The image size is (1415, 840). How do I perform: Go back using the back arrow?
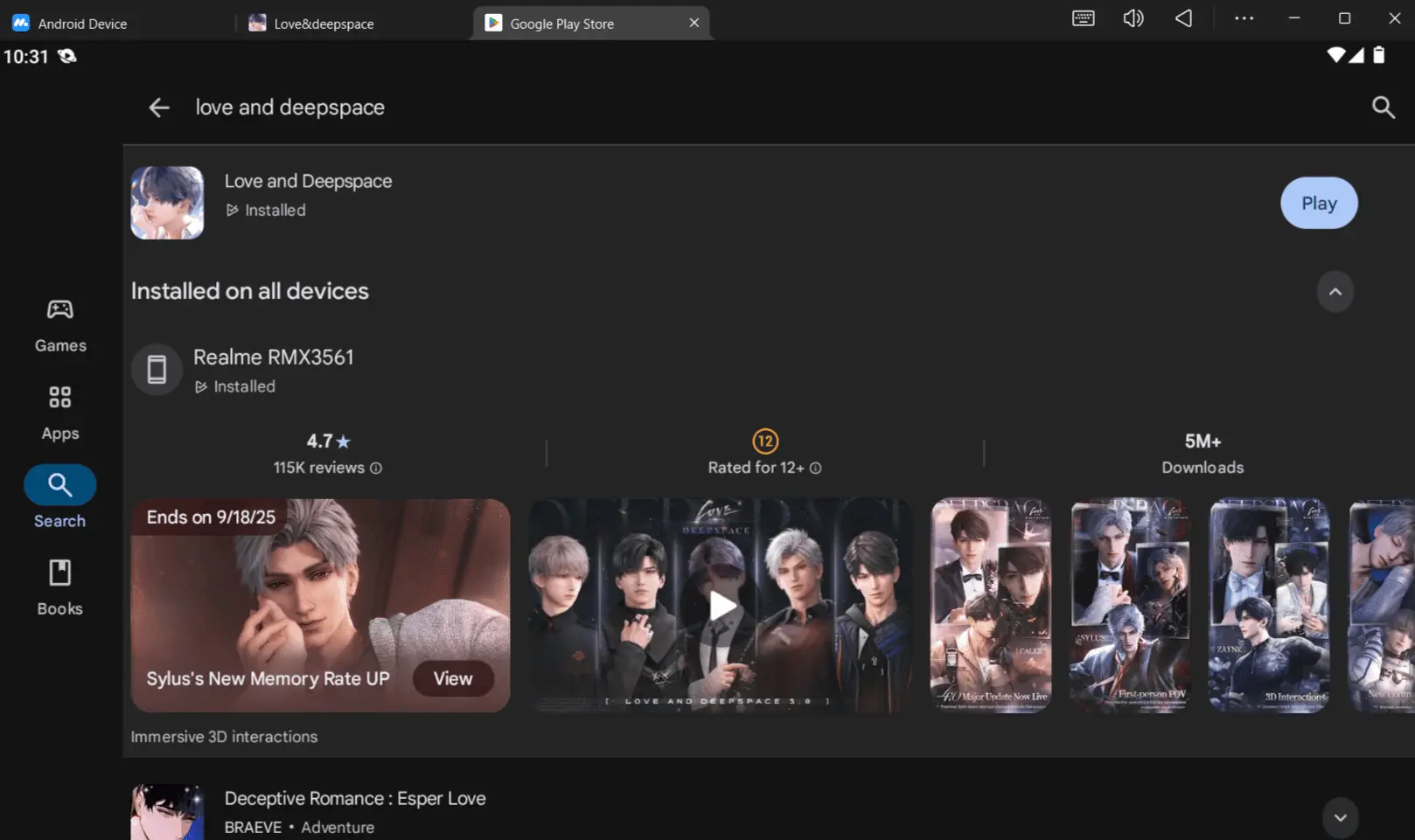(x=158, y=108)
